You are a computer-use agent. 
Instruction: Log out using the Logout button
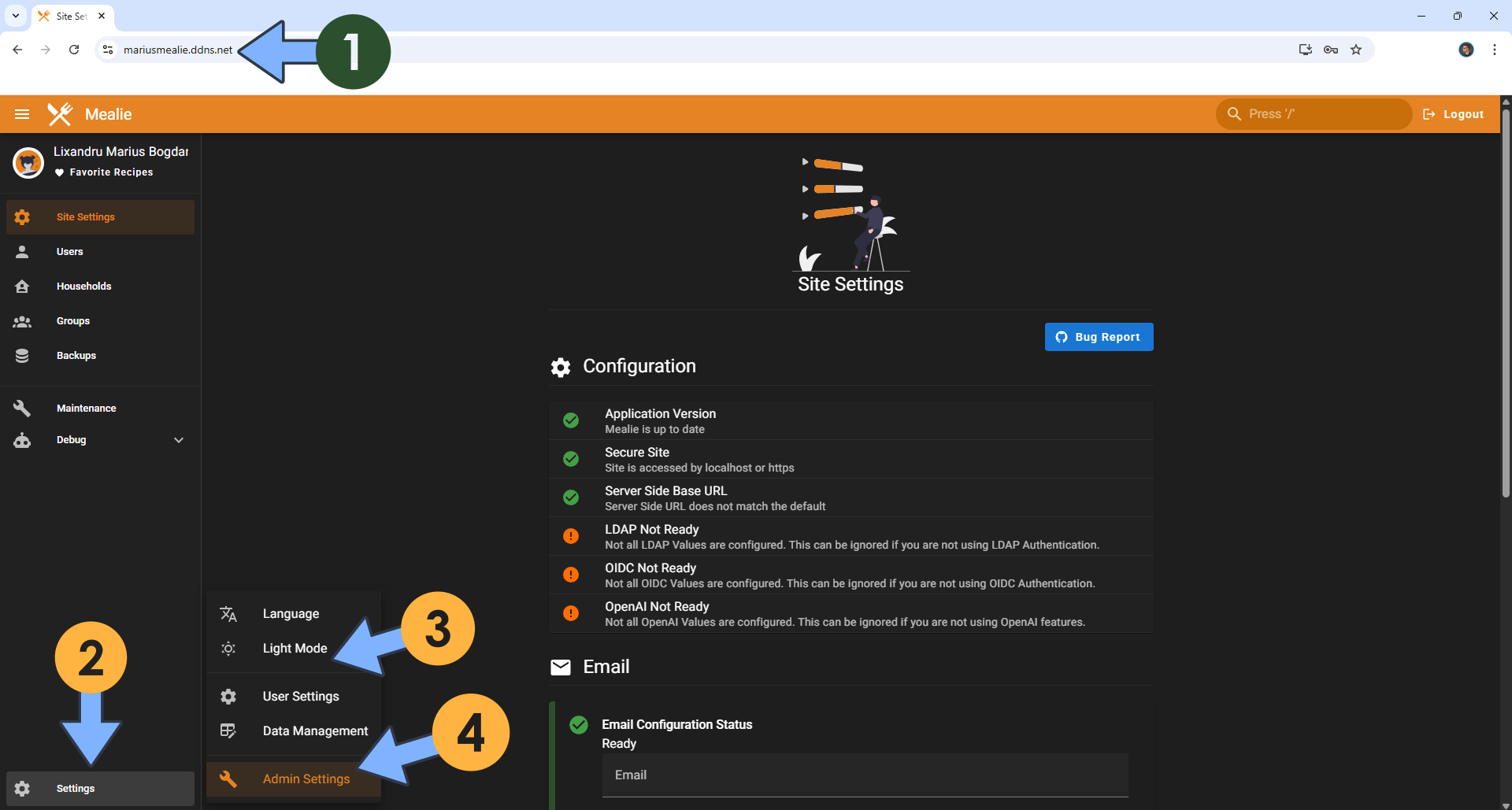click(x=1454, y=114)
